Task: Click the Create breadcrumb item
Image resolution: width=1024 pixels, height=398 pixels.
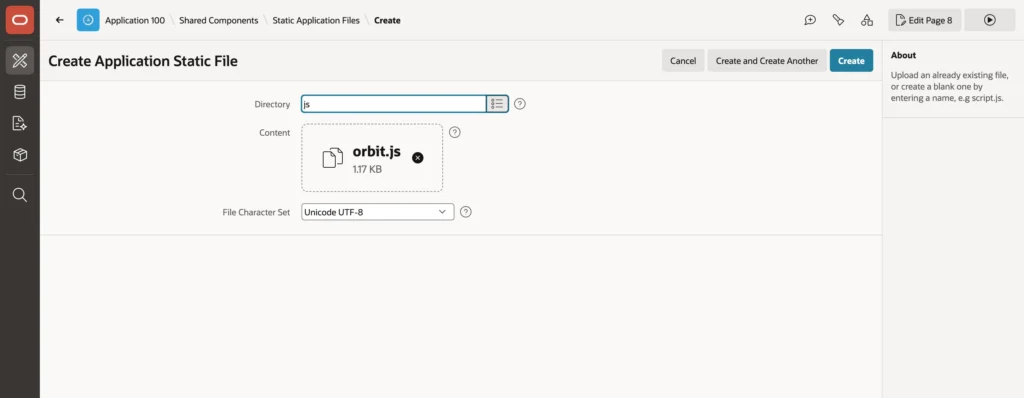Action: click(x=387, y=20)
